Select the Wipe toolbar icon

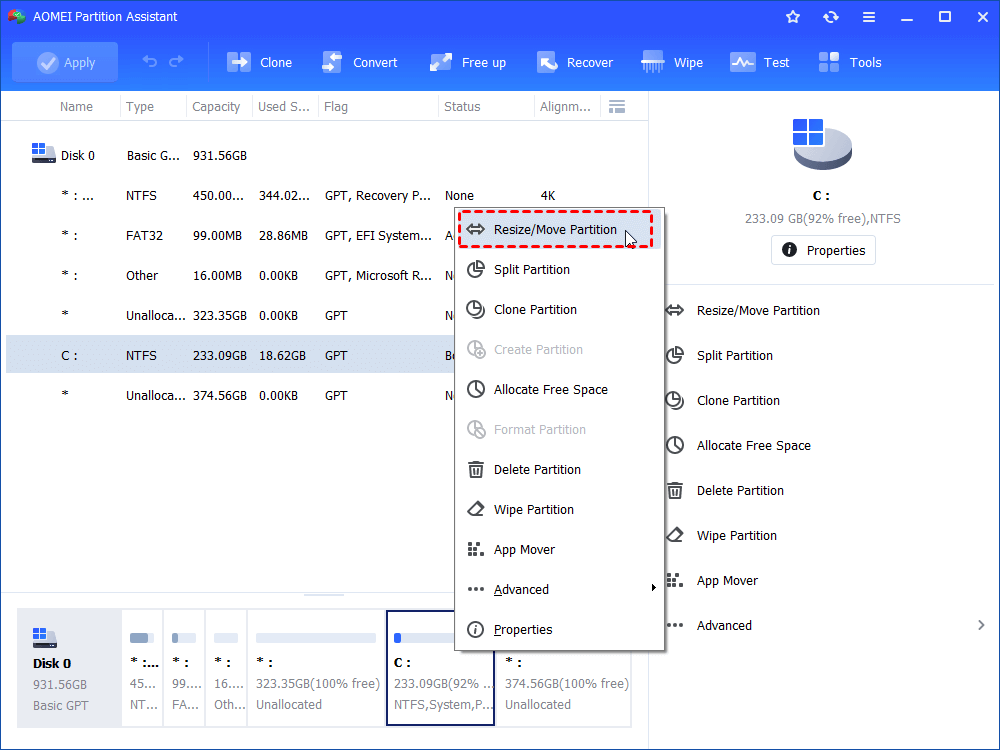(672, 61)
